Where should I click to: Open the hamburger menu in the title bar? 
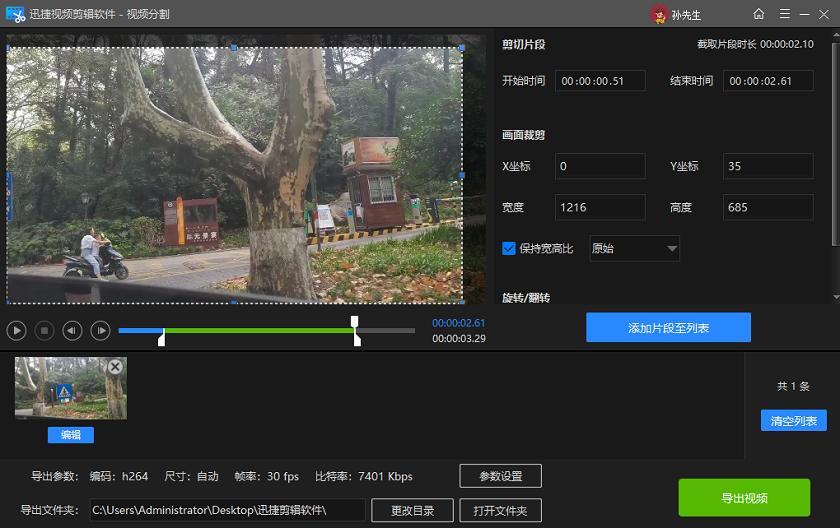(785, 14)
